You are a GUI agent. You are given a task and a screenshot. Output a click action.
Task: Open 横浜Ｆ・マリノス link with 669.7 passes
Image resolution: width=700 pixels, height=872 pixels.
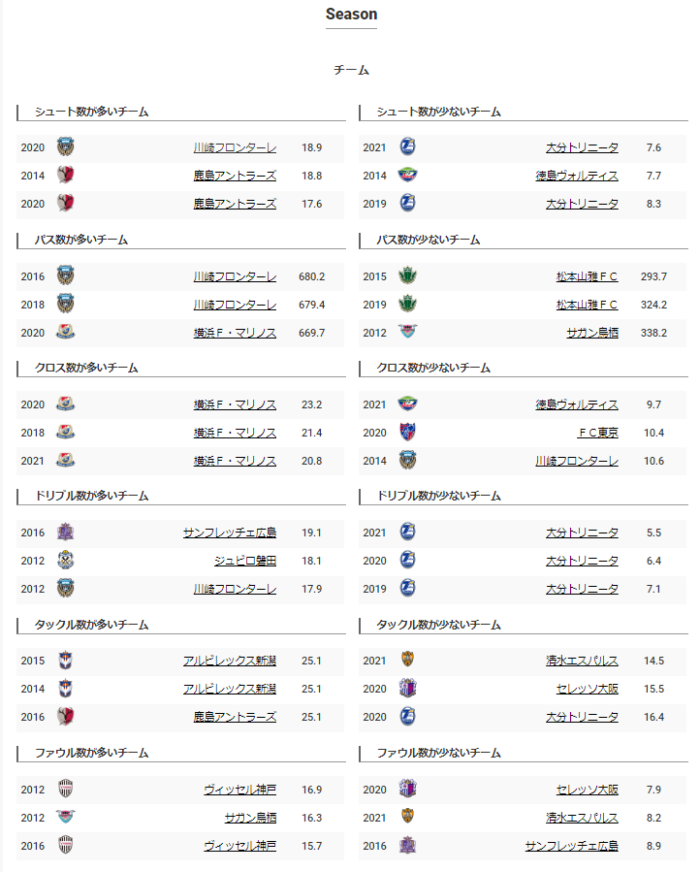[x=235, y=333]
